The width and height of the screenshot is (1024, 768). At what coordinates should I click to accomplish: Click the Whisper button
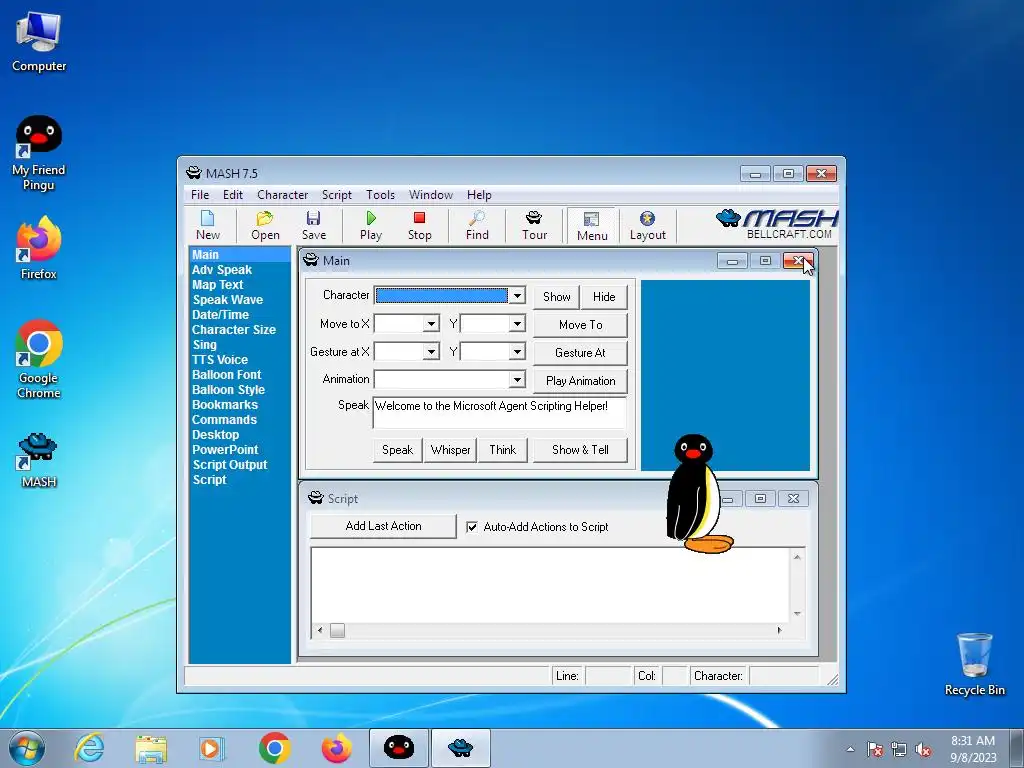(x=450, y=450)
